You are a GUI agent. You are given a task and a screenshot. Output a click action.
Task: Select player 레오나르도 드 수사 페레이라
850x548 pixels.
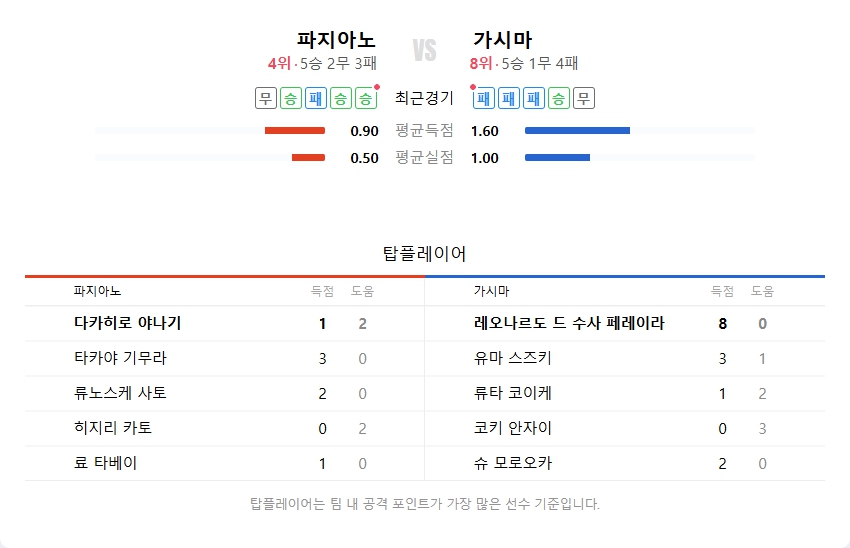(569, 323)
